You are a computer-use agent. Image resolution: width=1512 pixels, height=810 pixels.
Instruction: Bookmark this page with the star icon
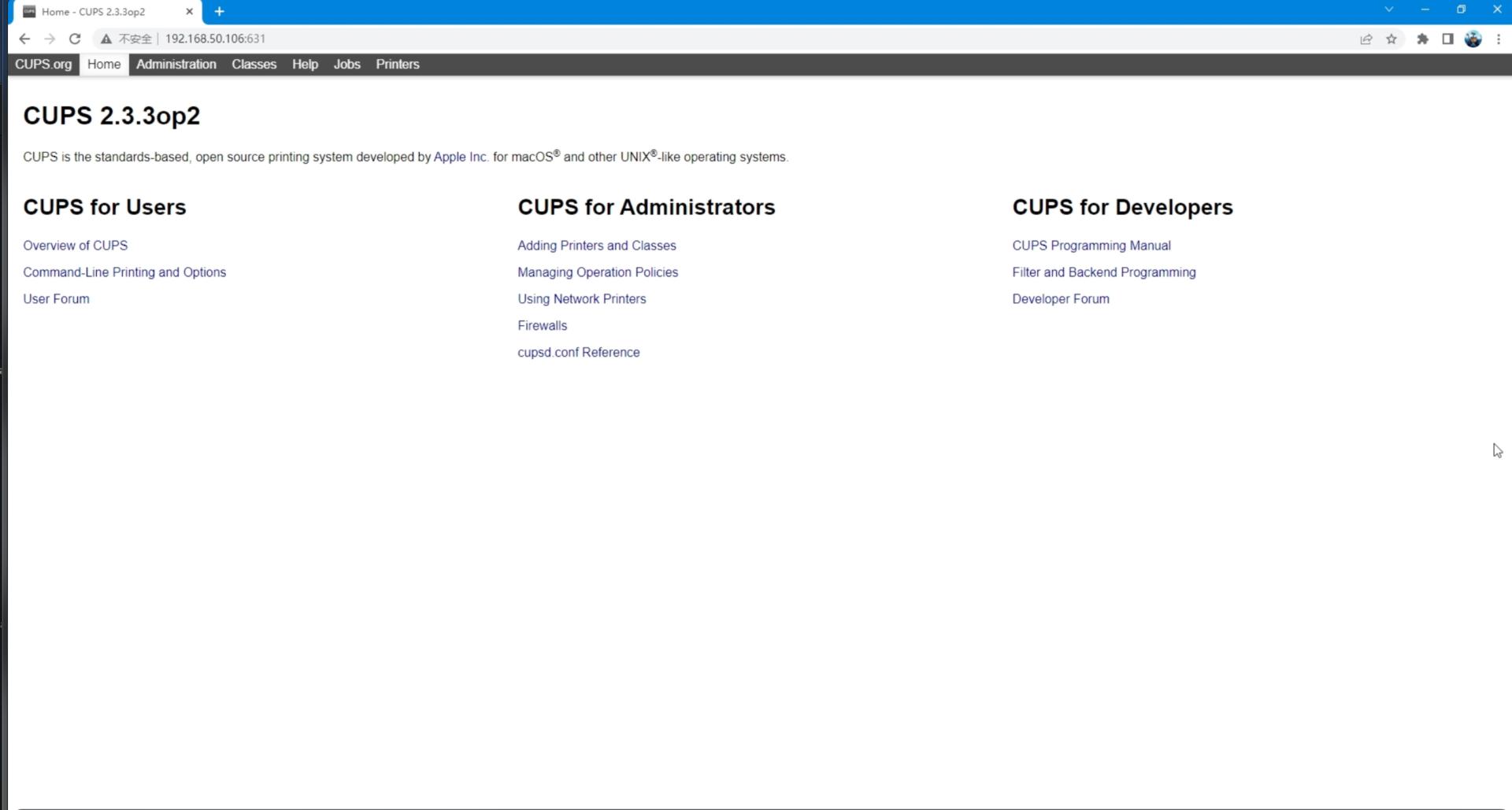pyautogui.click(x=1392, y=39)
